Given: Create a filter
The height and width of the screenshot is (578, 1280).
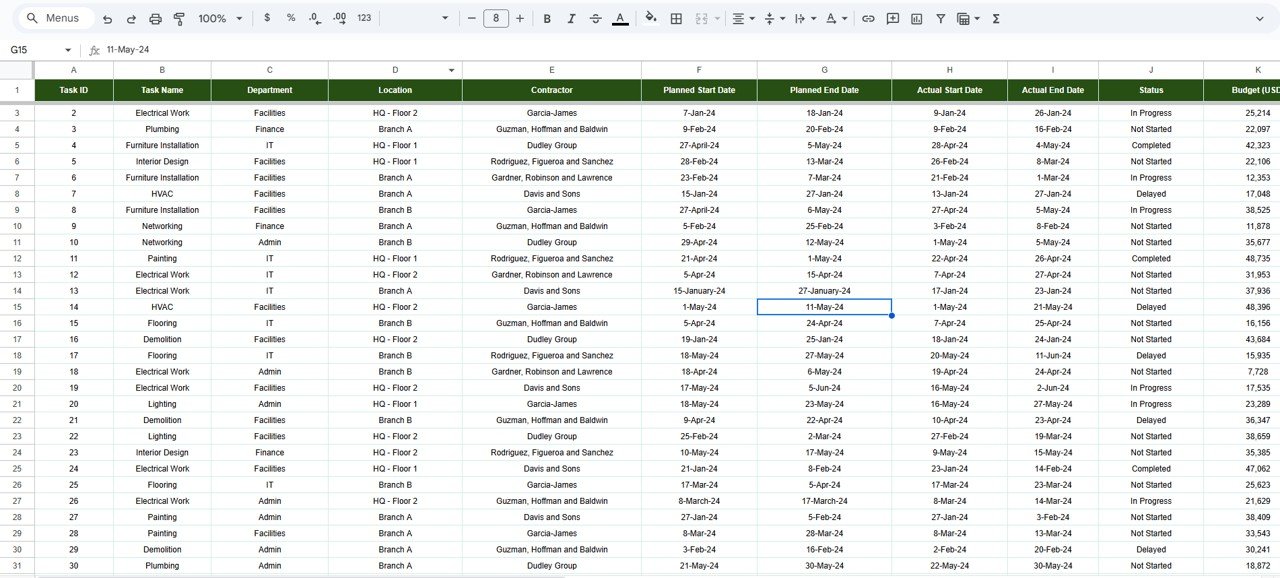Looking at the screenshot, I should tap(941, 18).
